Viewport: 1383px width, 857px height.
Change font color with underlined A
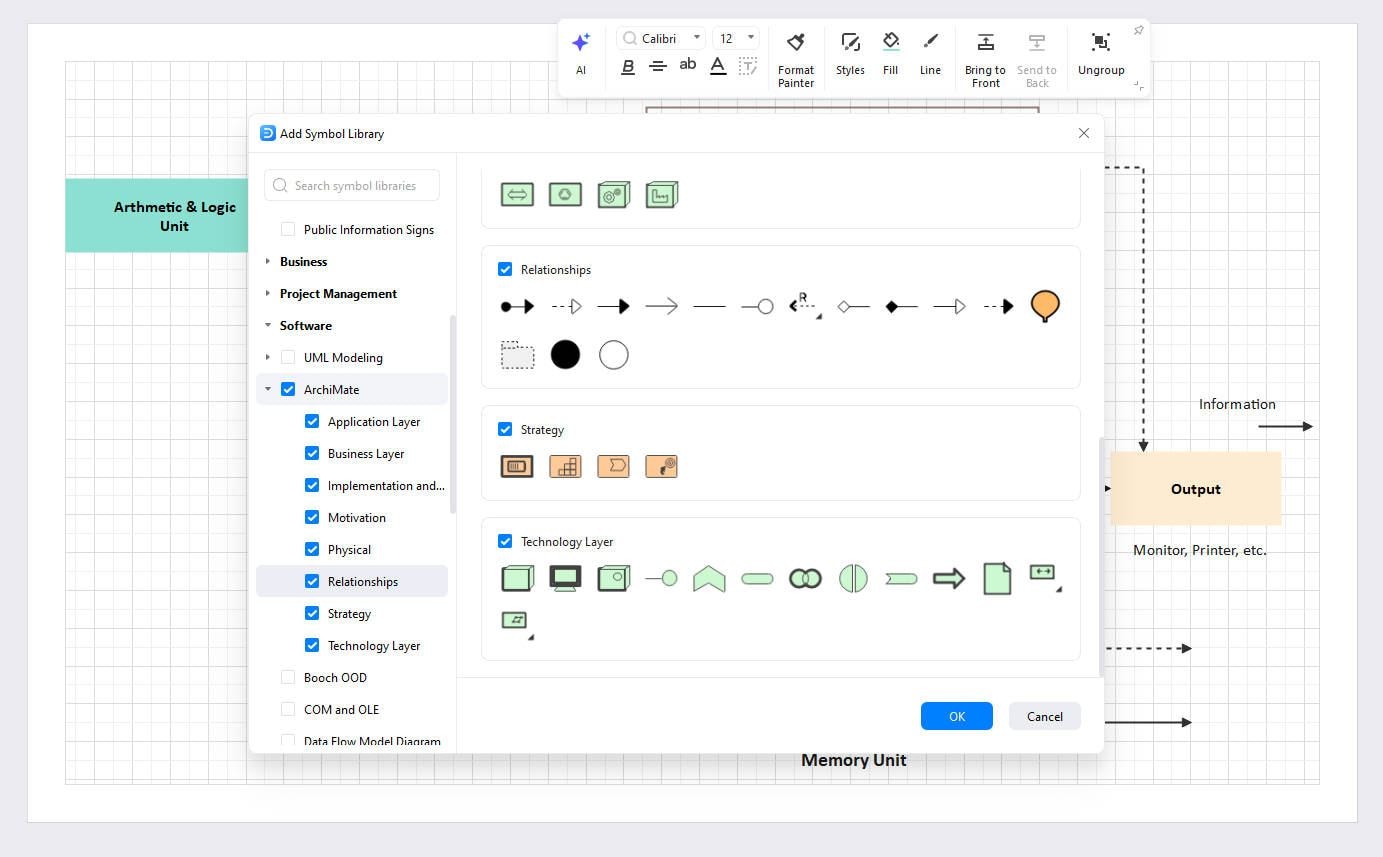point(718,66)
